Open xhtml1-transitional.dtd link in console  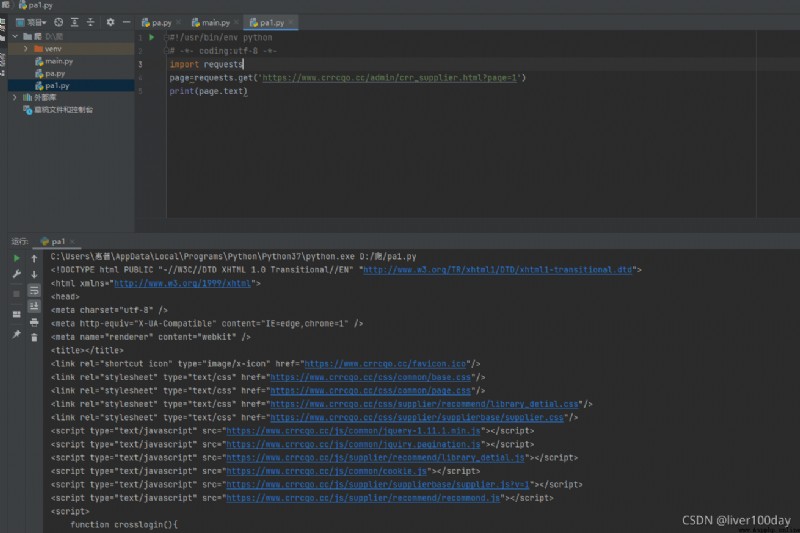pyautogui.click(x=497, y=270)
